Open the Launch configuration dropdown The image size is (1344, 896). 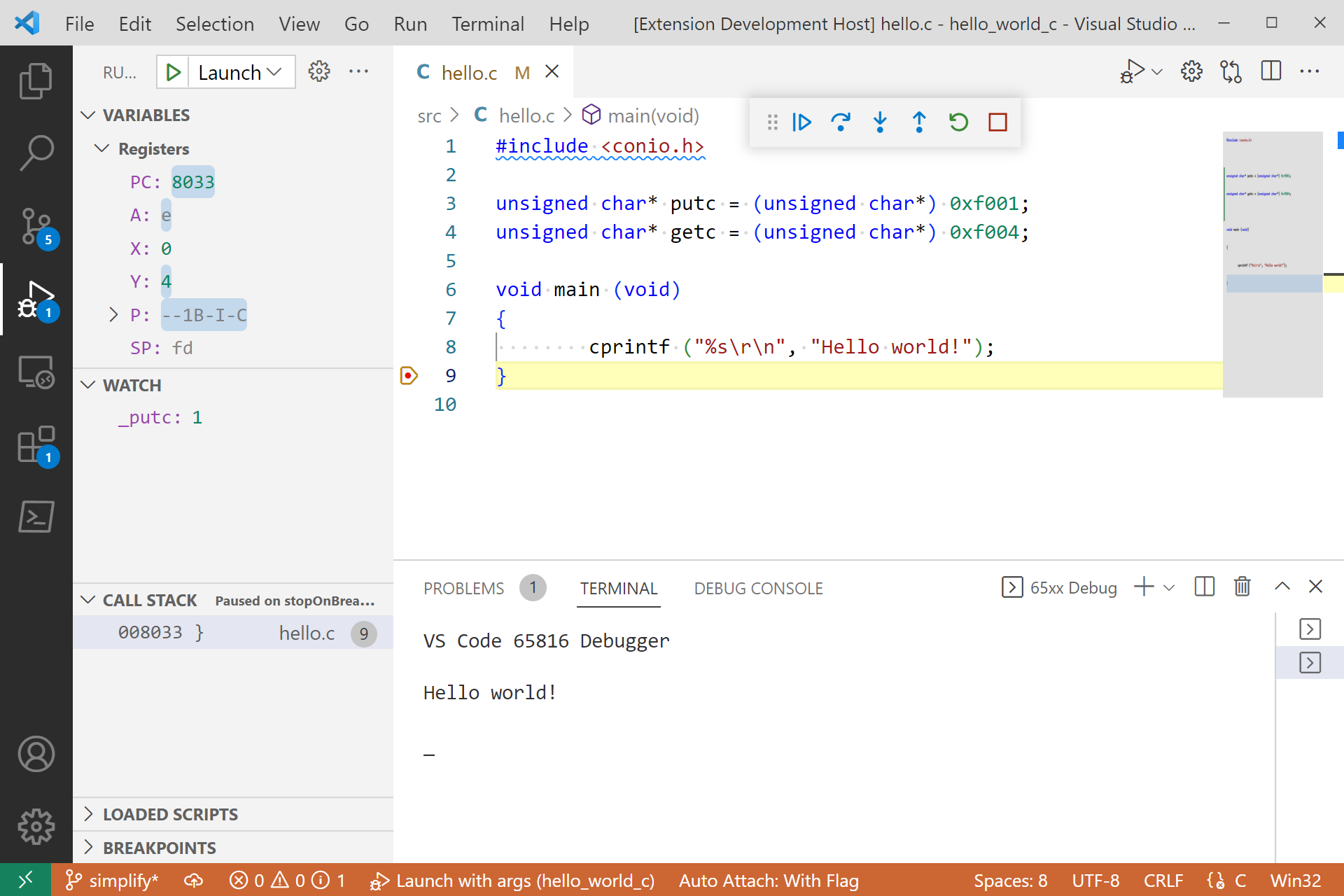[x=241, y=72]
